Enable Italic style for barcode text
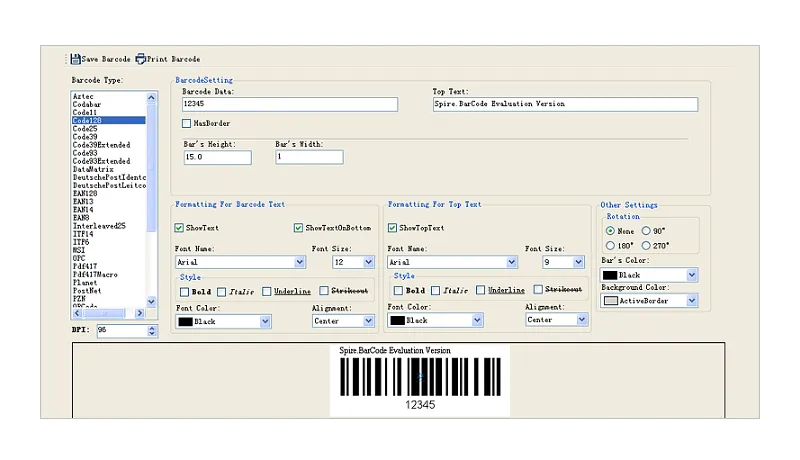The width and height of the screenshot is (800, 460). tap(221, 292)
